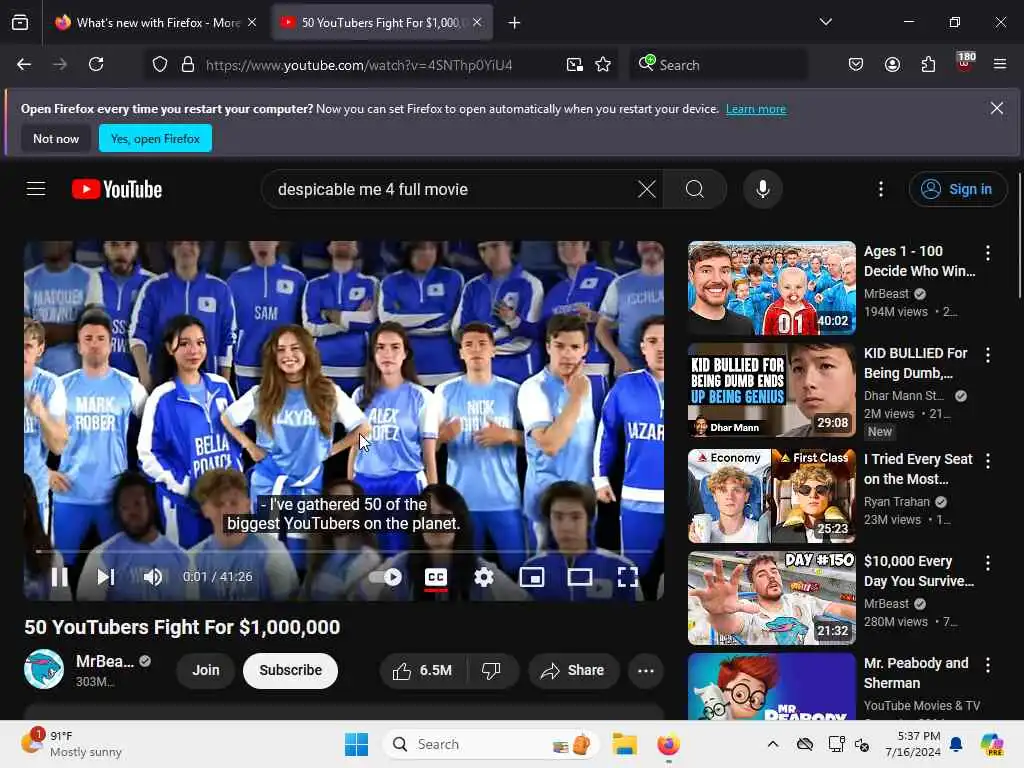Play Dhar Mann KID BULLIED thumbnail
The height and width of the screenshot is (768, 1024).
(x=771, y=390)
